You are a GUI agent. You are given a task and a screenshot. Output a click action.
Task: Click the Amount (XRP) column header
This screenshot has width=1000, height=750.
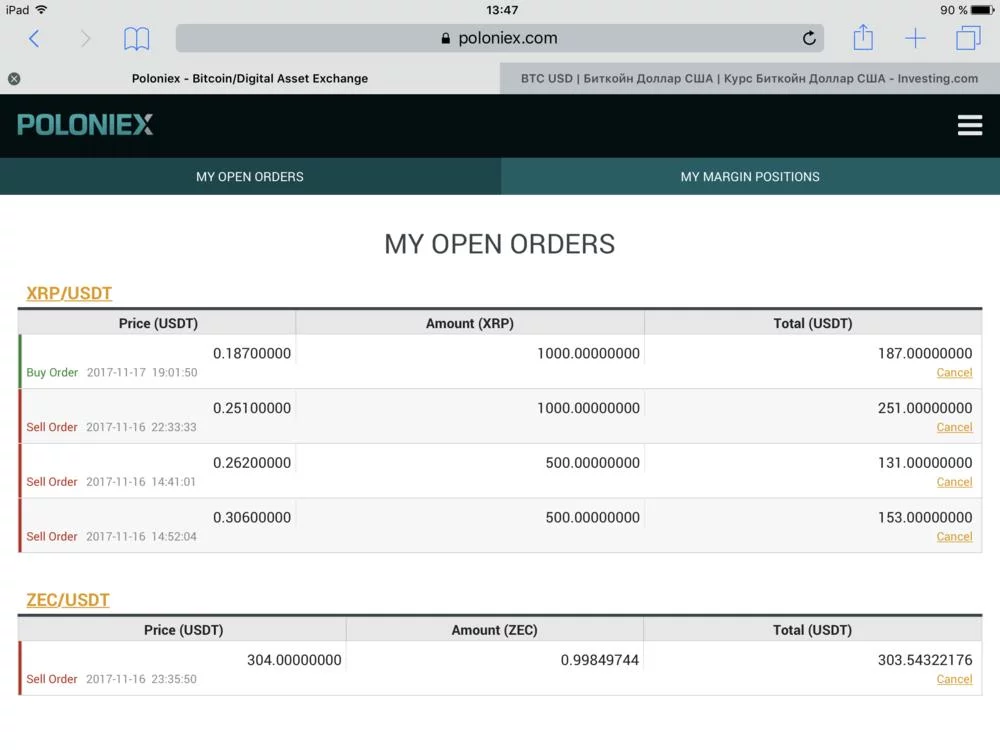tap(469, 323)
